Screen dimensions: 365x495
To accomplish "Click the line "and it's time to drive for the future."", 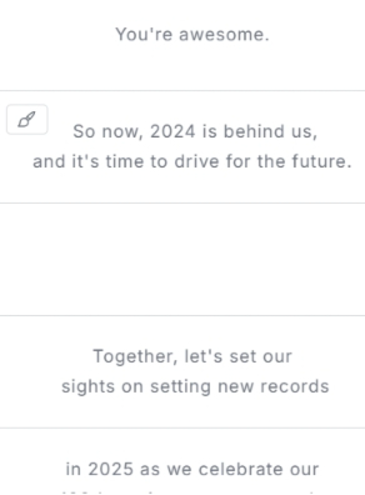I will pyautogui.click(x=192, y=162).
